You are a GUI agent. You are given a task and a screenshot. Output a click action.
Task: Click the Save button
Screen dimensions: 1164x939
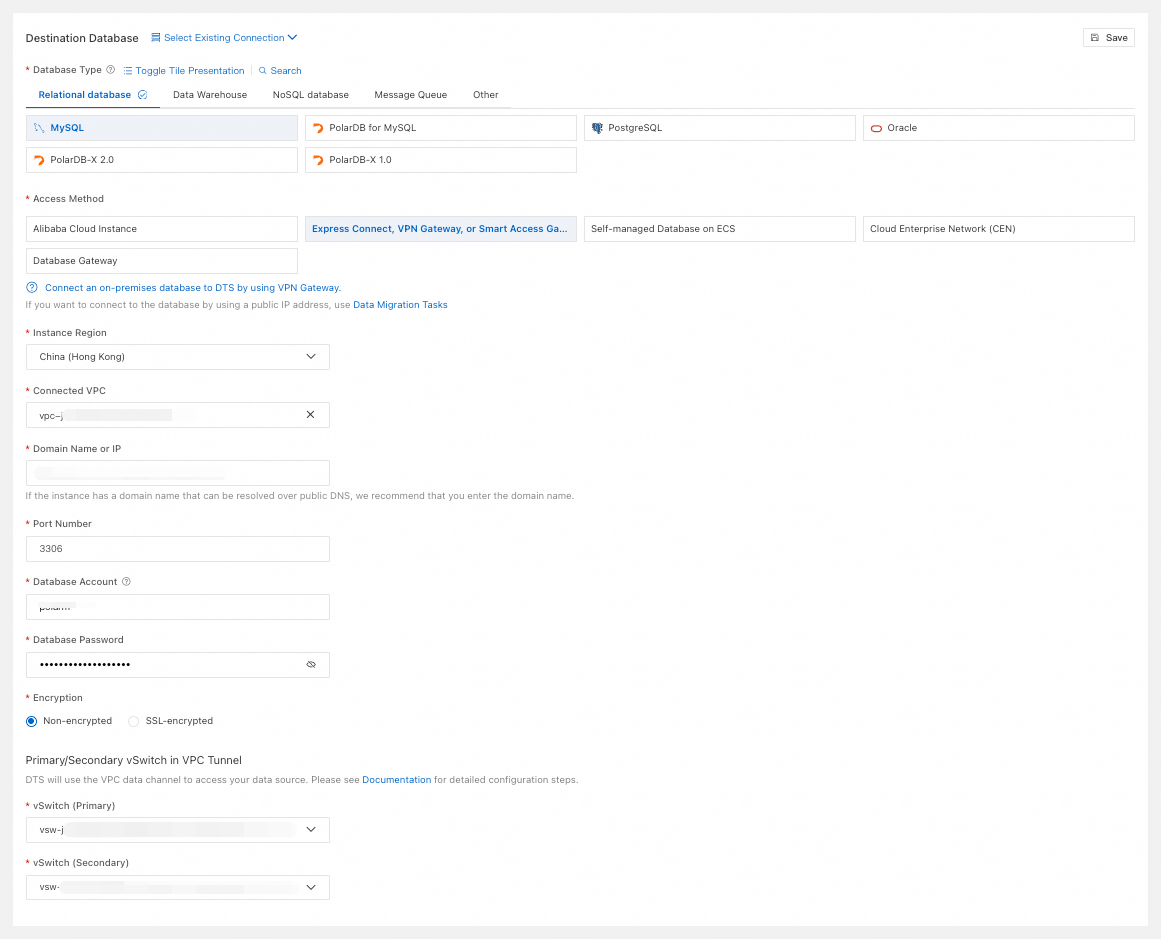(1111, 38)
